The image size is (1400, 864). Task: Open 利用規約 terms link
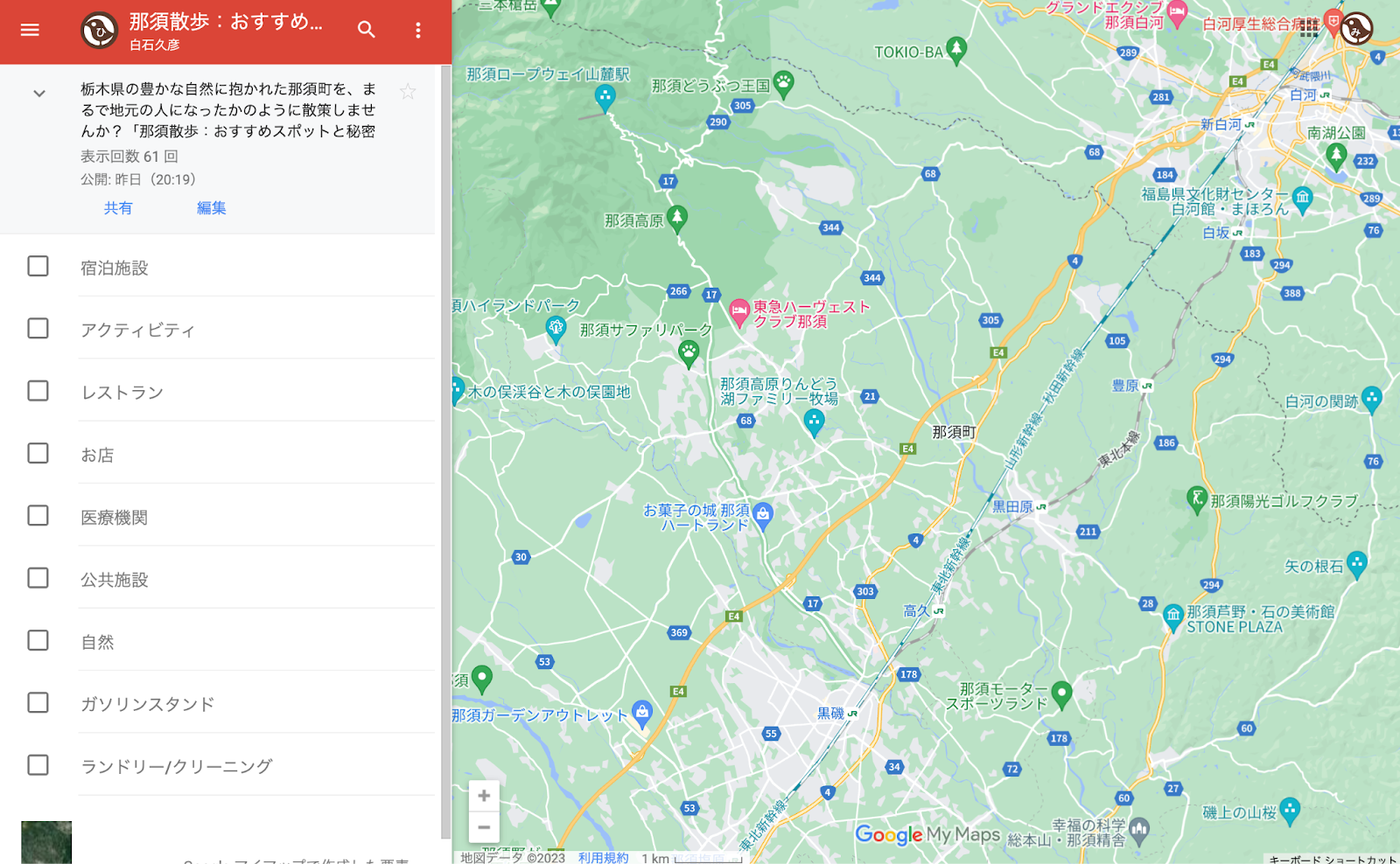click(603, 858)
